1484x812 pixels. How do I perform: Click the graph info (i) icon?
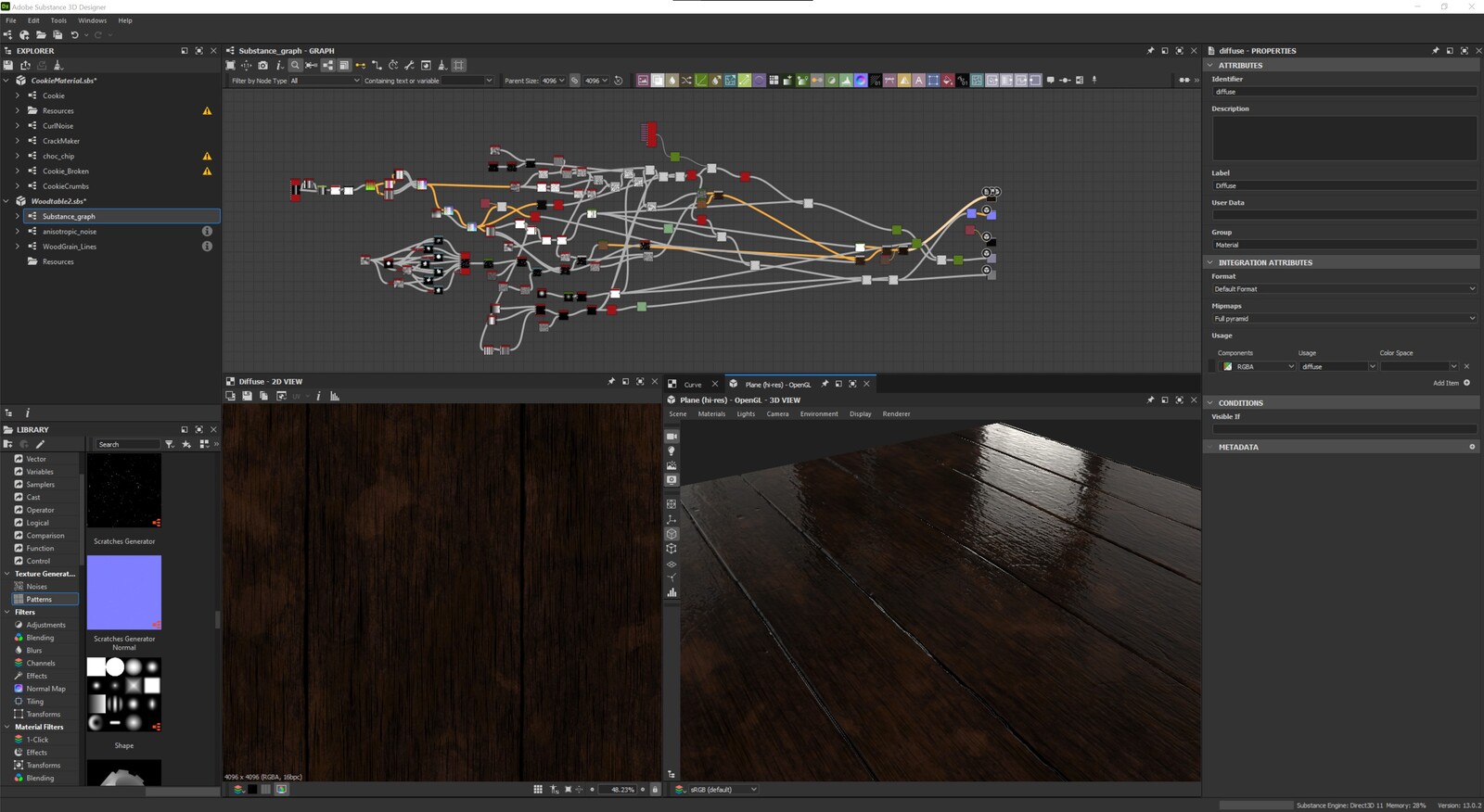point(279,65)
